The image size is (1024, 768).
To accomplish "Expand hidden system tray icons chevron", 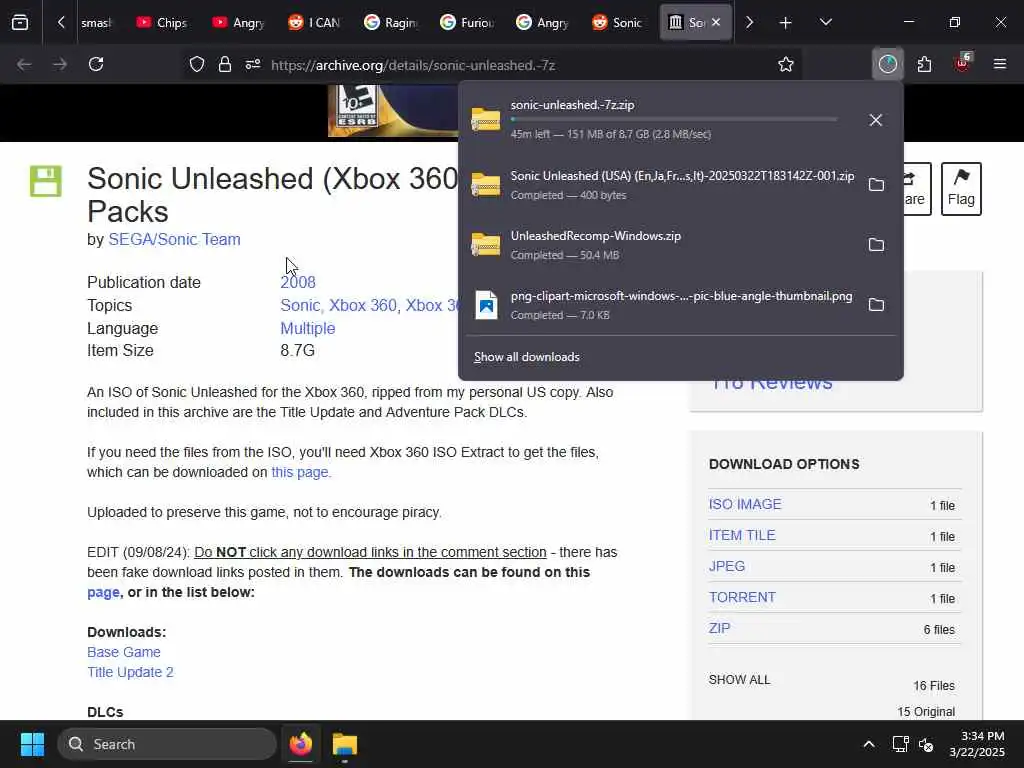I will point(869,744).
